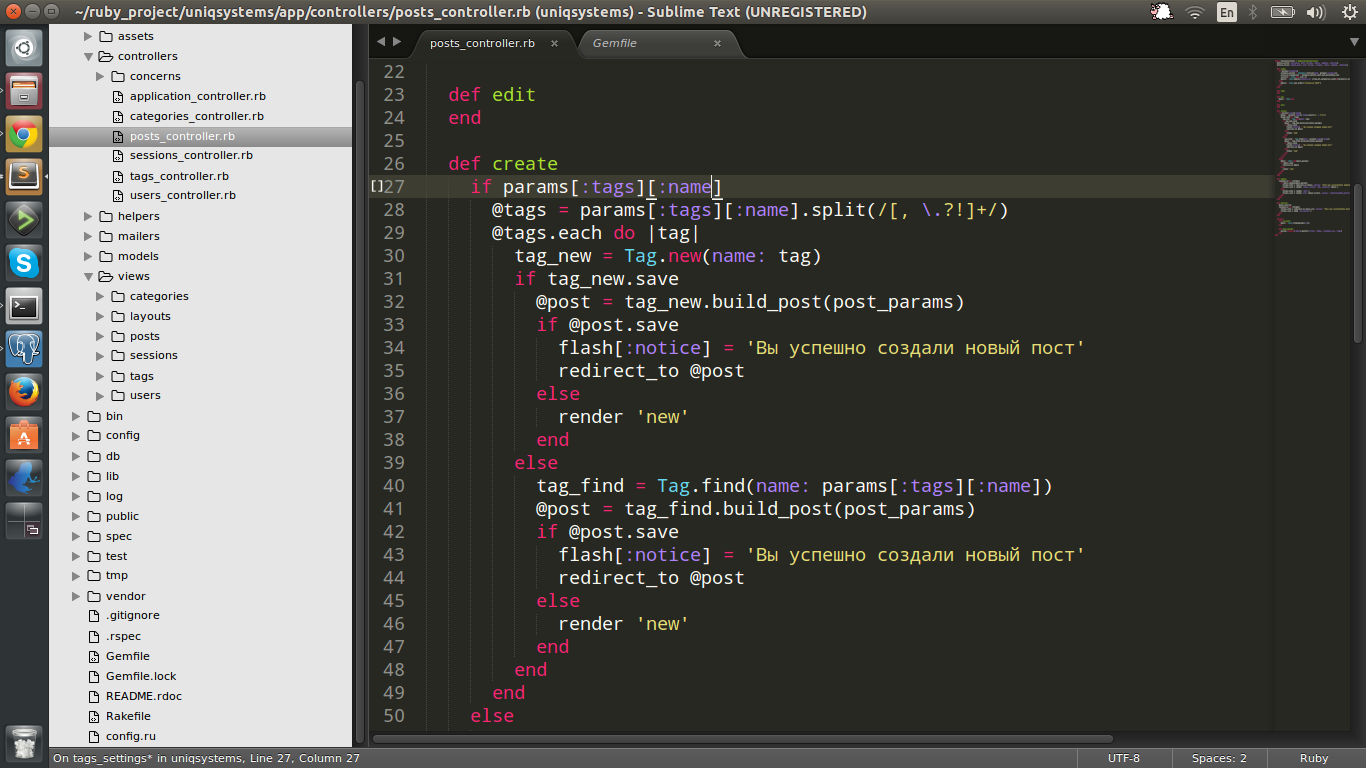Launch Firefox from the dock
1366x768 pixels.
pyautogui.click(x=24, y=392)
